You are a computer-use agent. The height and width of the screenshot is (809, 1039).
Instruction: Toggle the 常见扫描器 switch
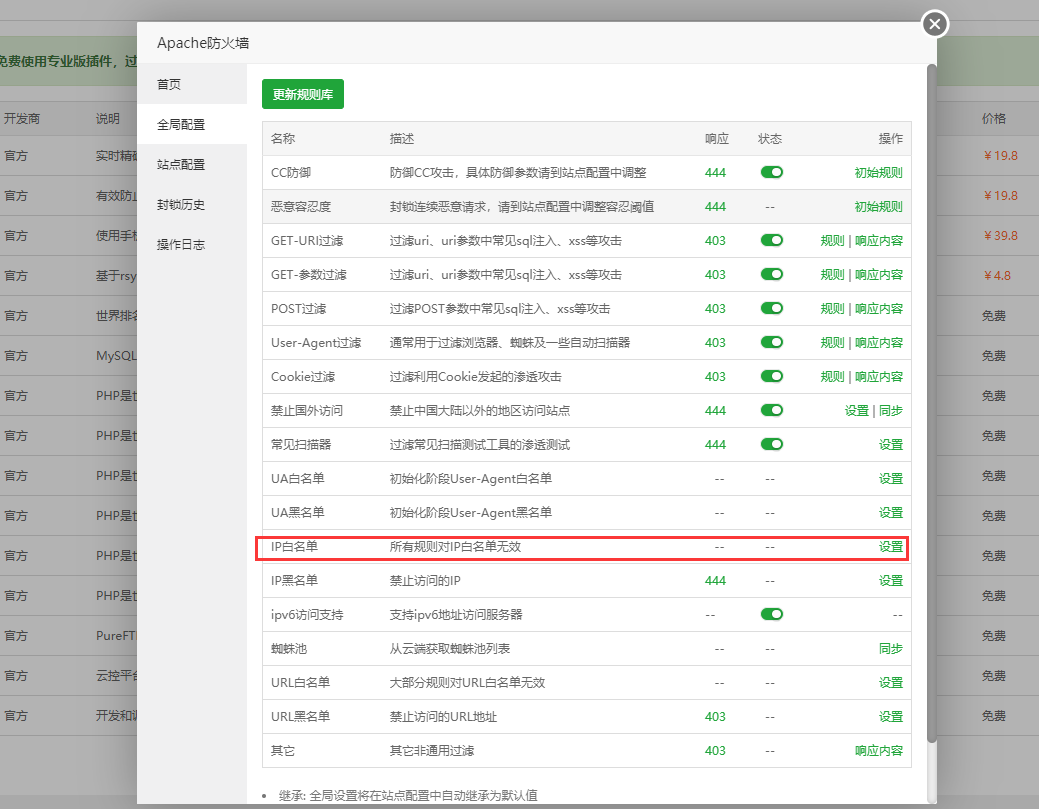(x=772, y=444)
